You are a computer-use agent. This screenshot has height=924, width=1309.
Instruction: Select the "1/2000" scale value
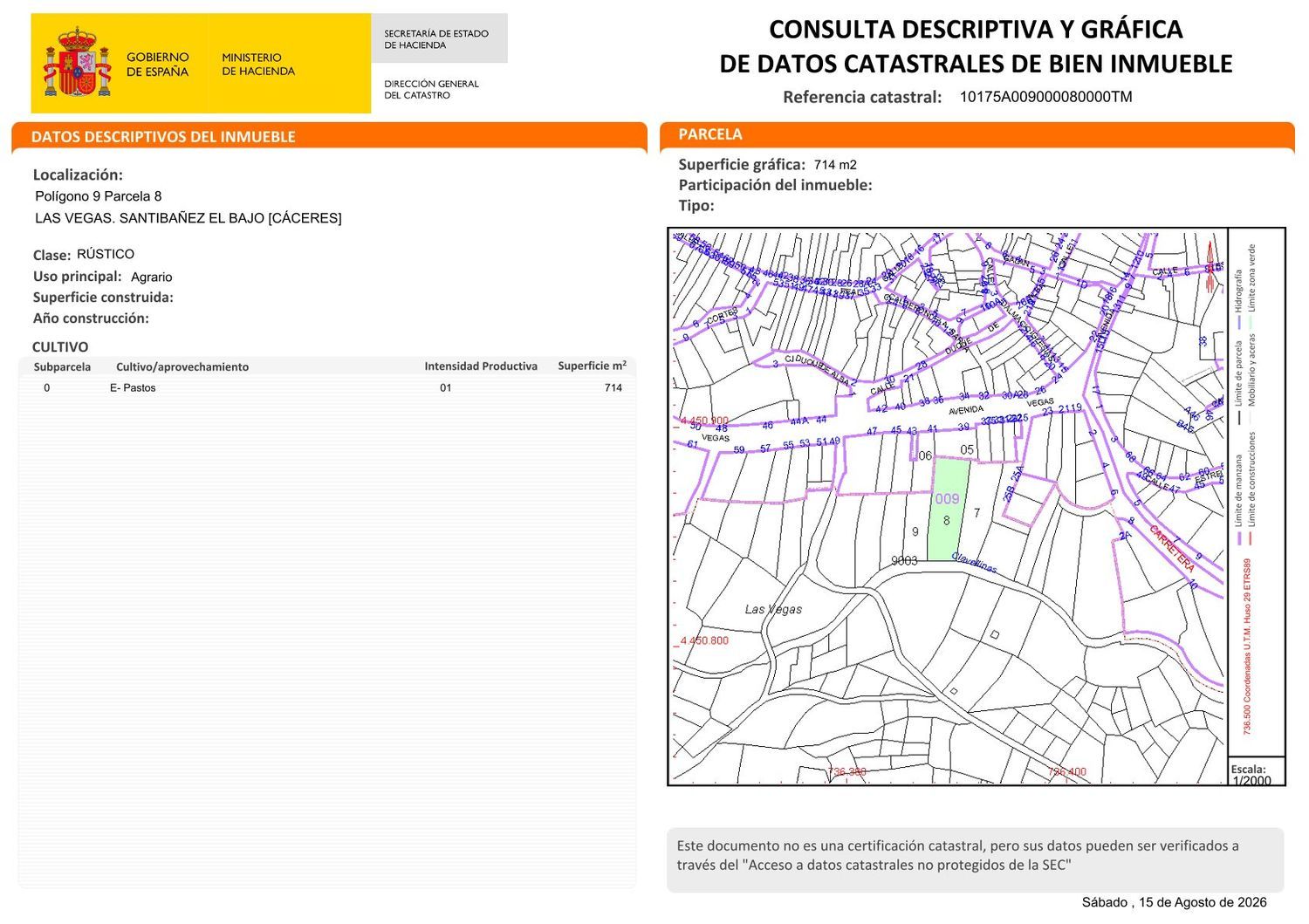pyautogui.click(x=1251, y=781)
